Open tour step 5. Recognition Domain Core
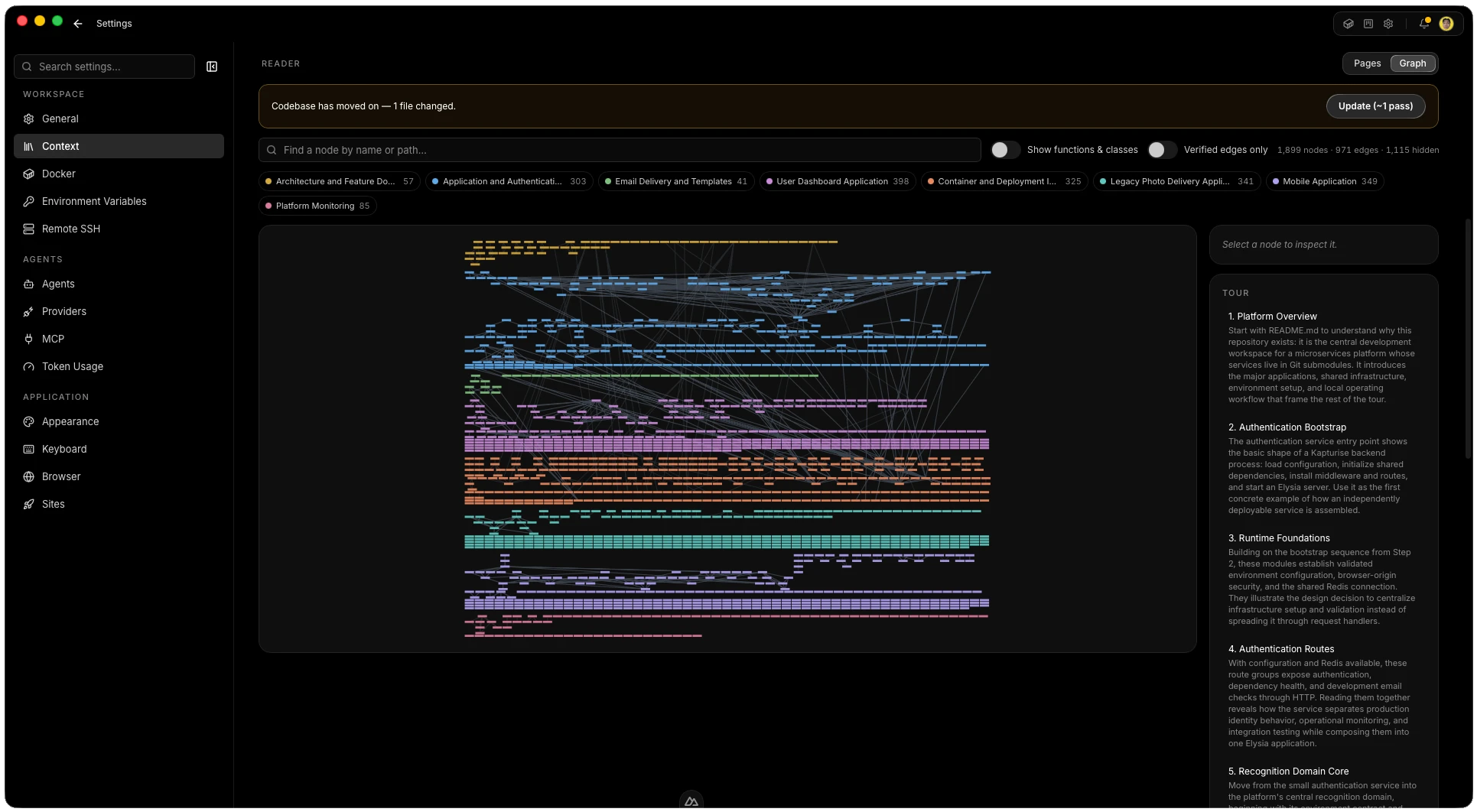The height and width of the screenshot is (812, 1477). (1288, 771)
